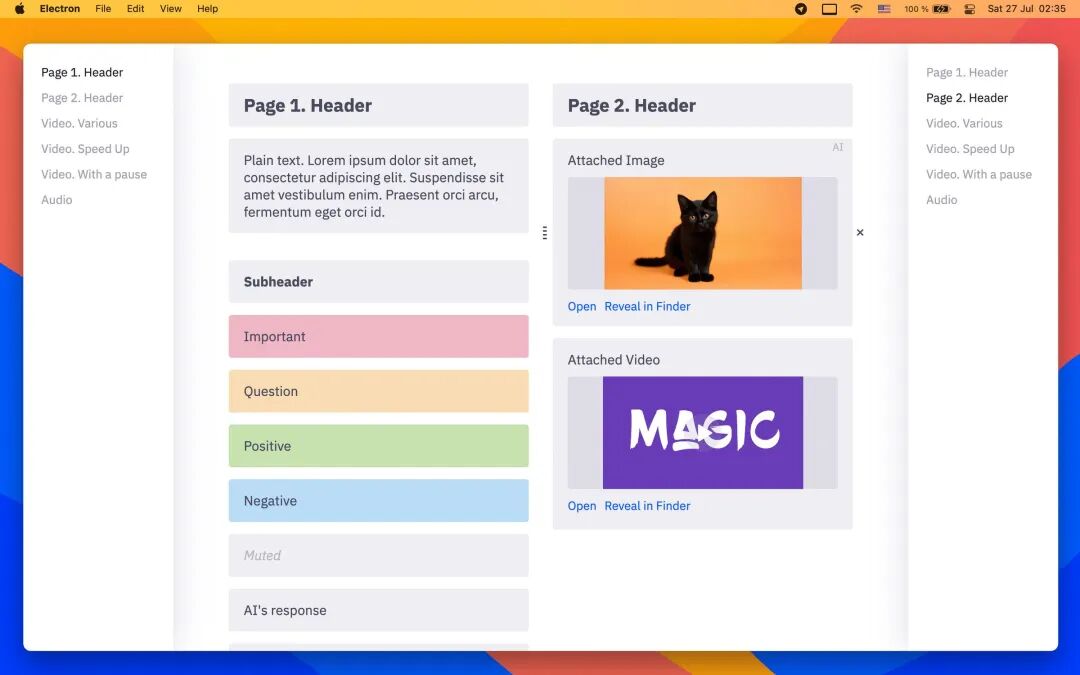Select Page 1. Header in right sidebar
The width and height of the screenshot is (1080, 675).
[967, 72]
